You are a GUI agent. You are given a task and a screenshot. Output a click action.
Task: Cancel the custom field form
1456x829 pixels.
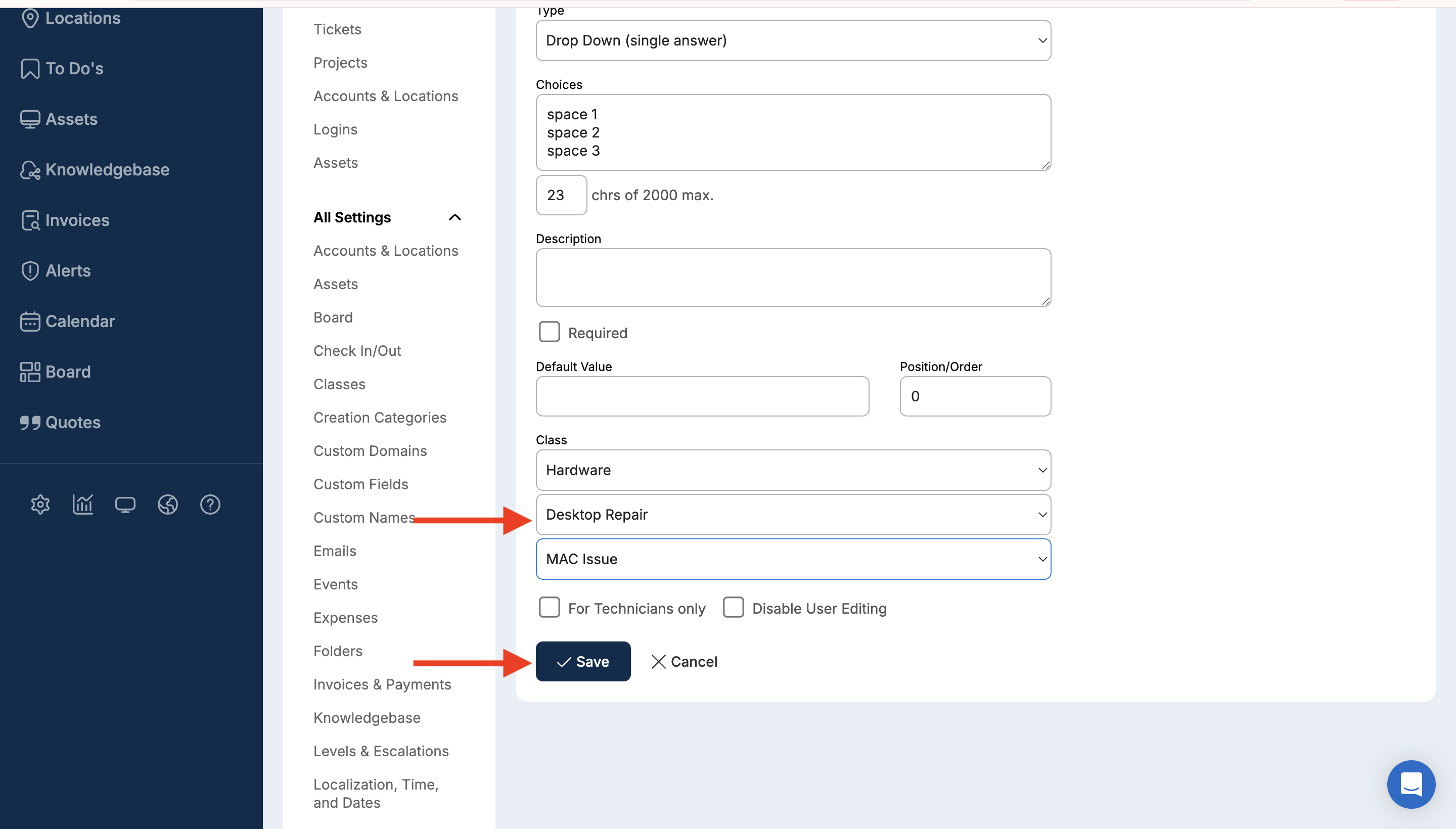click(685, 662)
